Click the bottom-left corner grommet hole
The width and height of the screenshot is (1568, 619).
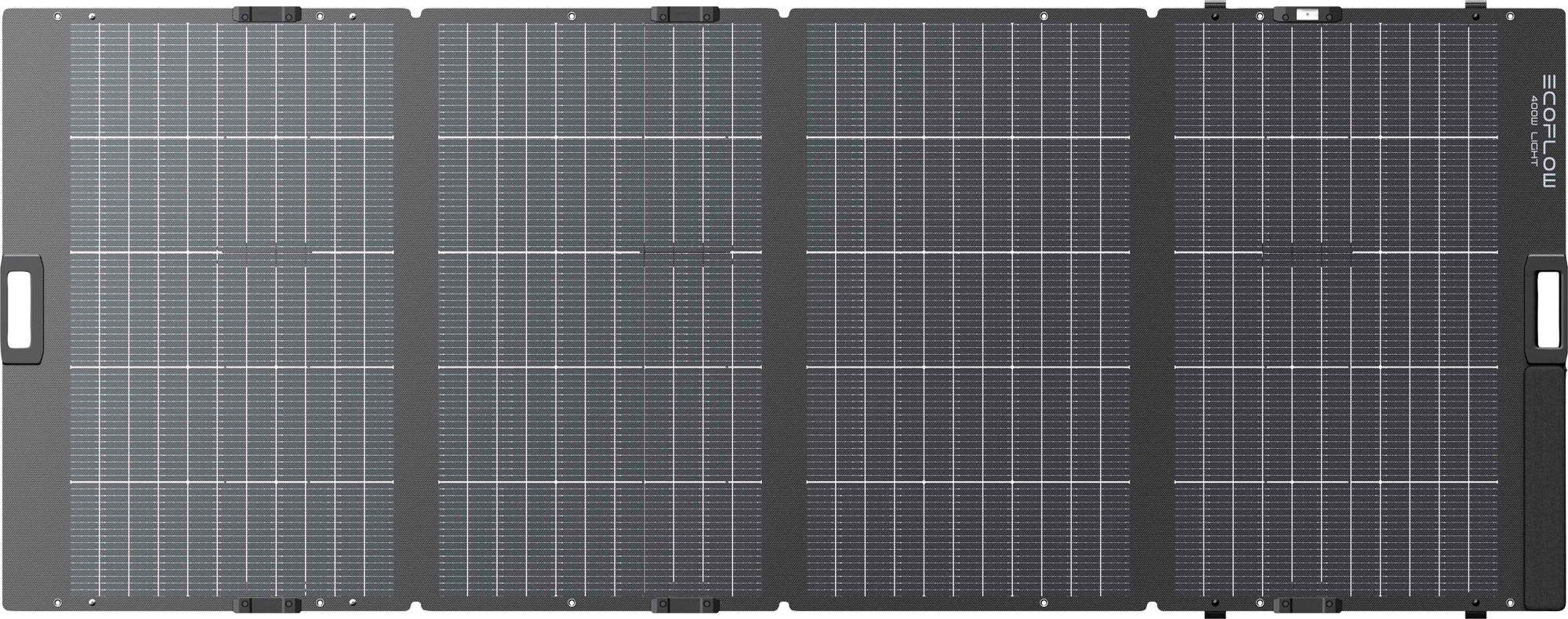click(x=58, y=603)
